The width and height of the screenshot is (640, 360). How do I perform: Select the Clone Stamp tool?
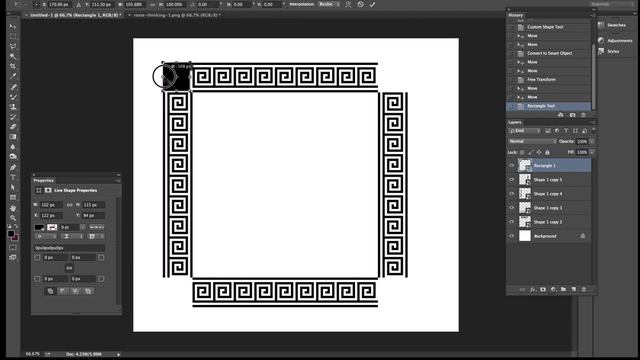13,107
